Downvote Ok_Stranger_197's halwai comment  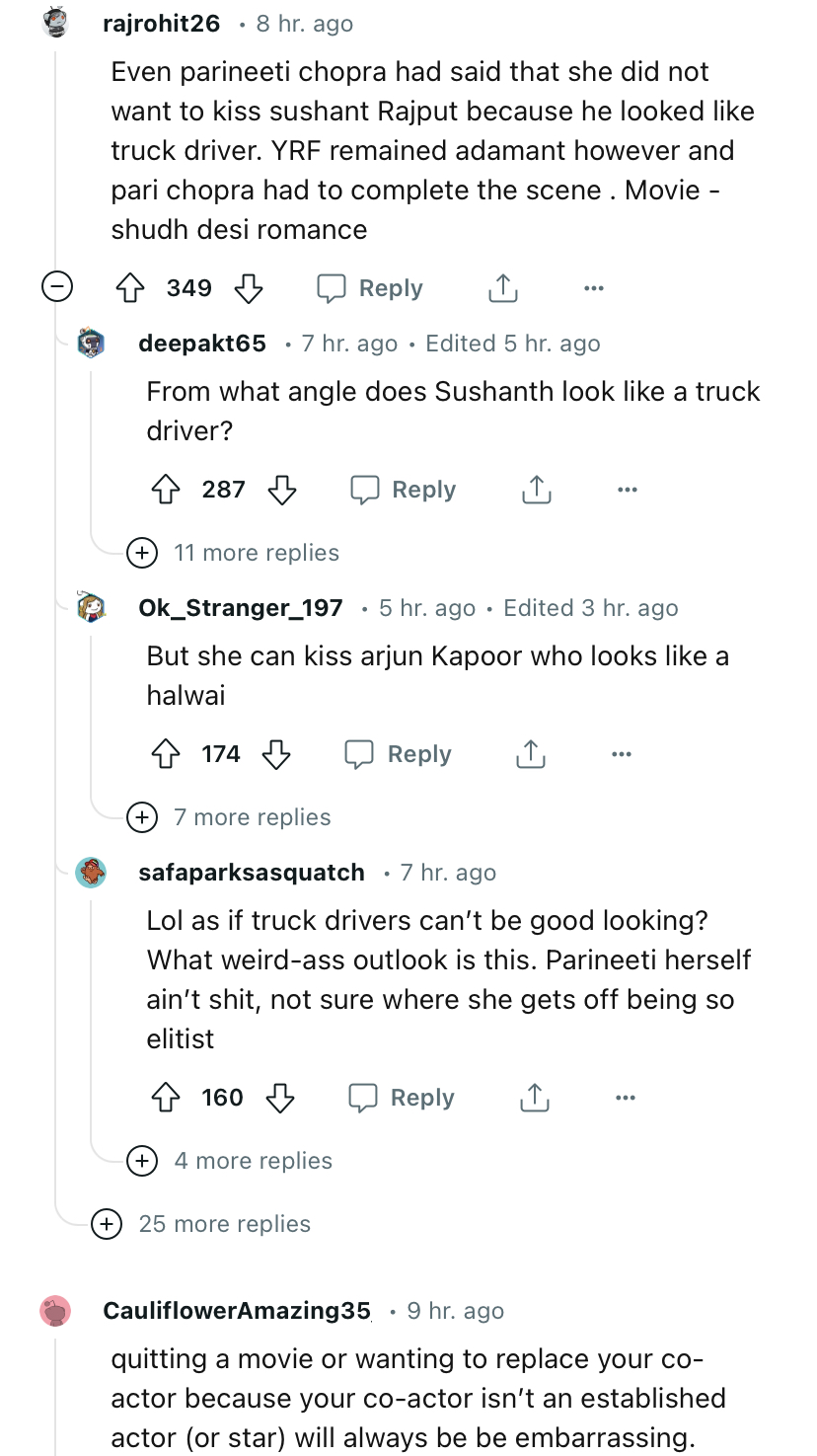(276, 754)
